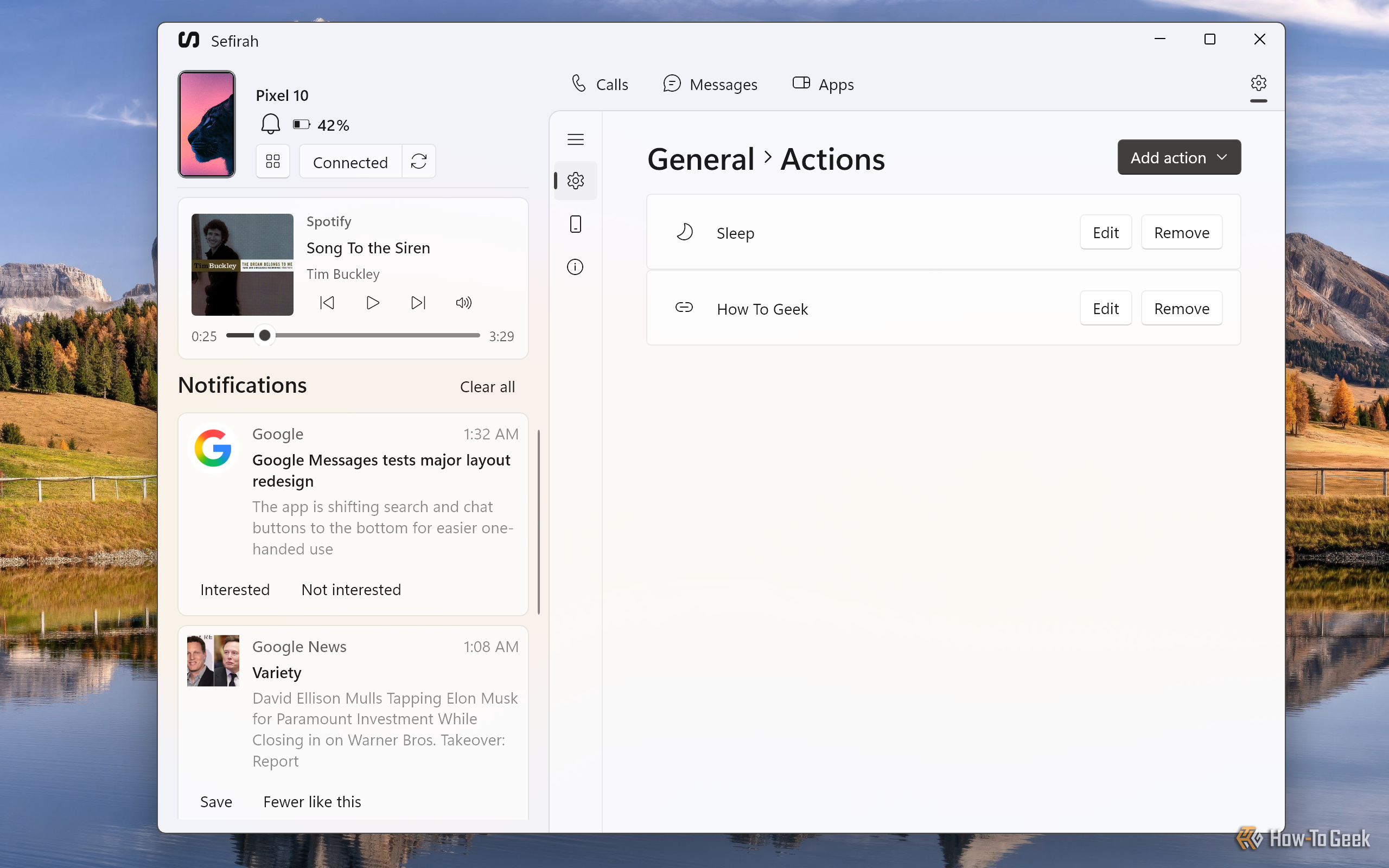Open the Google Messages redesign notification headline
This screenshot has width=1389, height=868.
click(x=381, y=471)
